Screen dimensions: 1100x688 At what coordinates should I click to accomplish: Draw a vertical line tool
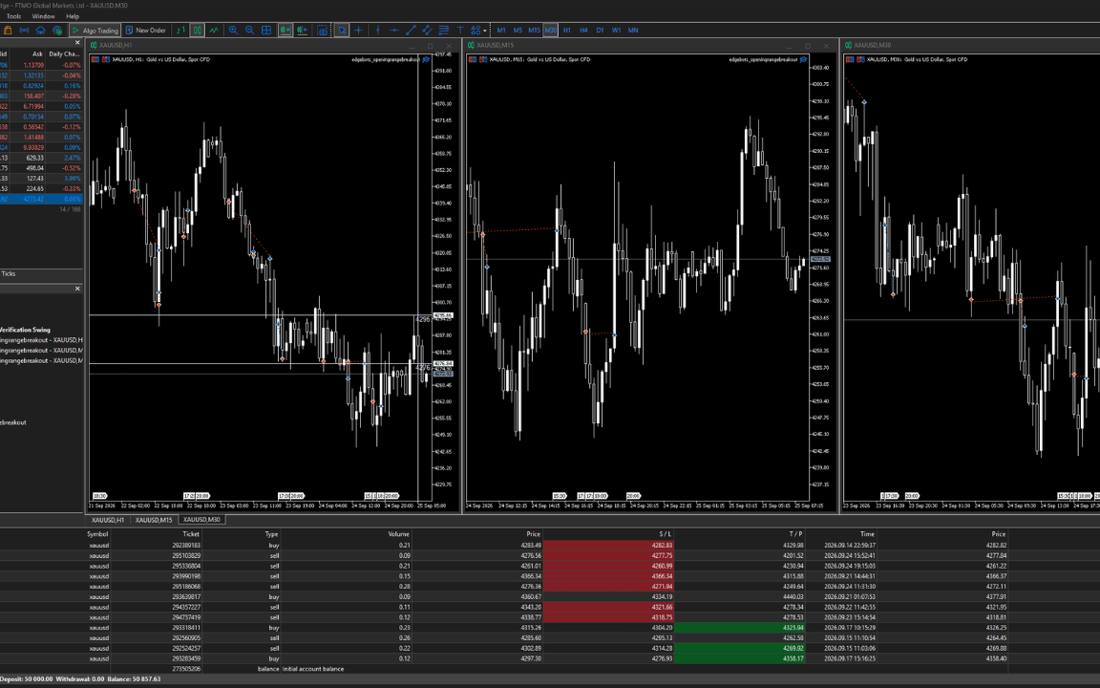click(x=379, y=30)
